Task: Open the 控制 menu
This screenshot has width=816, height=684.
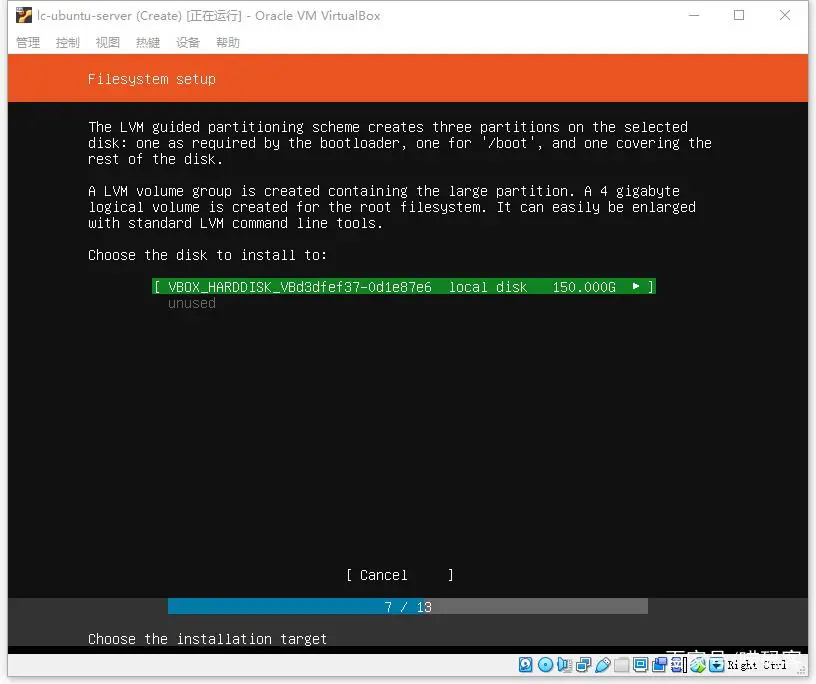Action: point(68,43)
